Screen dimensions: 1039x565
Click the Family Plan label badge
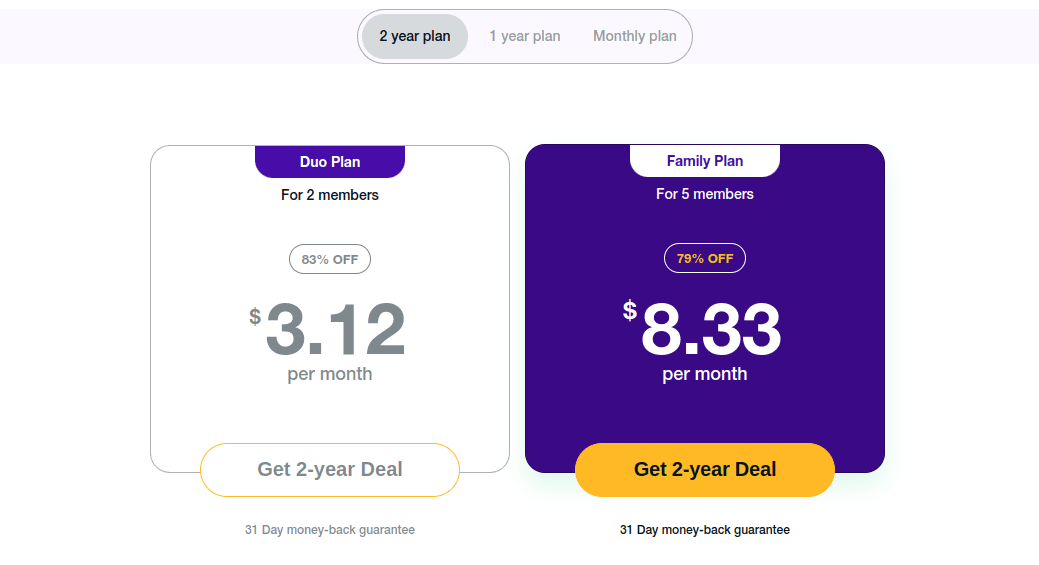(705, 161)
